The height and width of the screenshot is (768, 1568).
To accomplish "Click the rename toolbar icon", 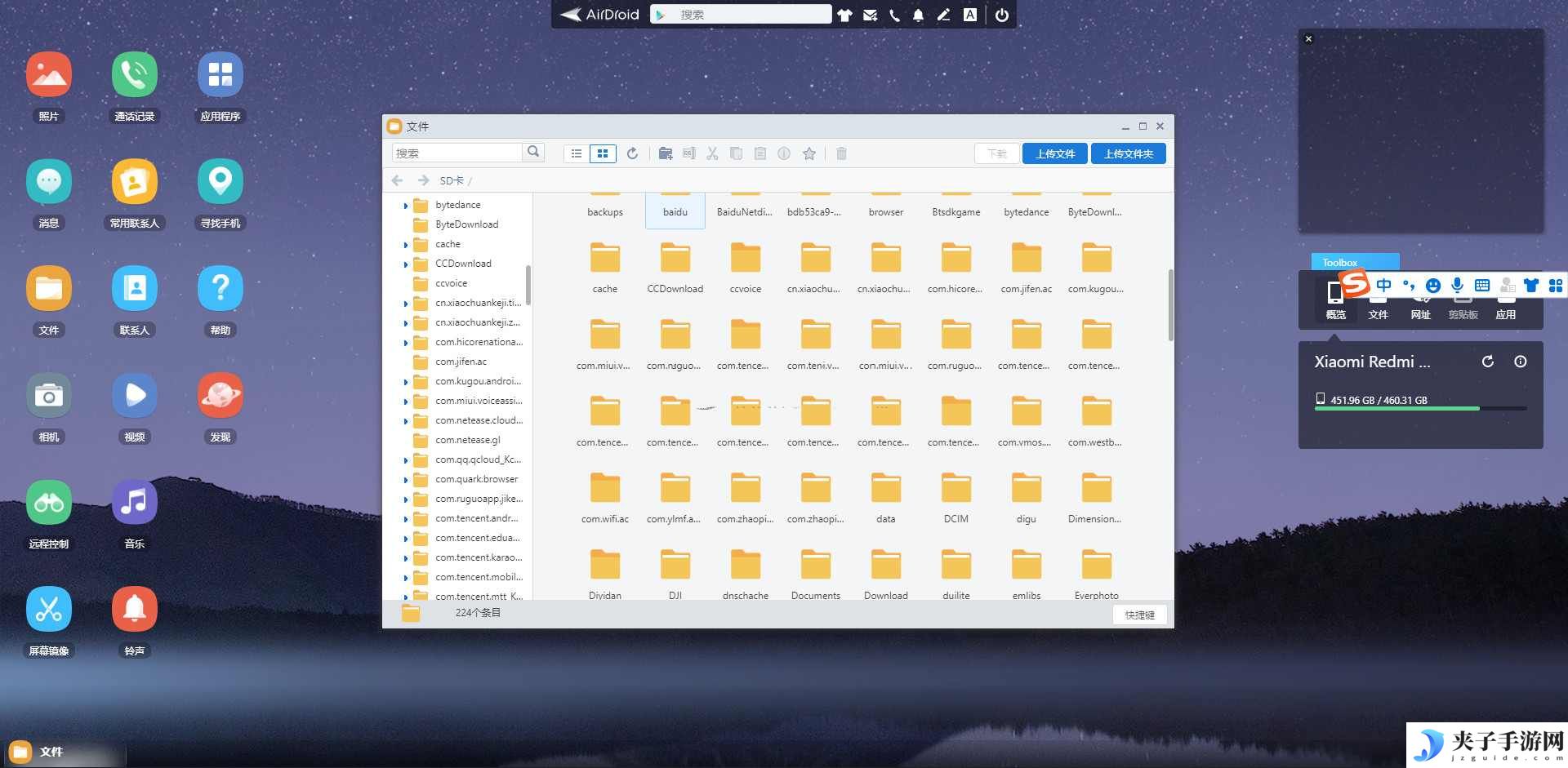I will click(689, 153).
